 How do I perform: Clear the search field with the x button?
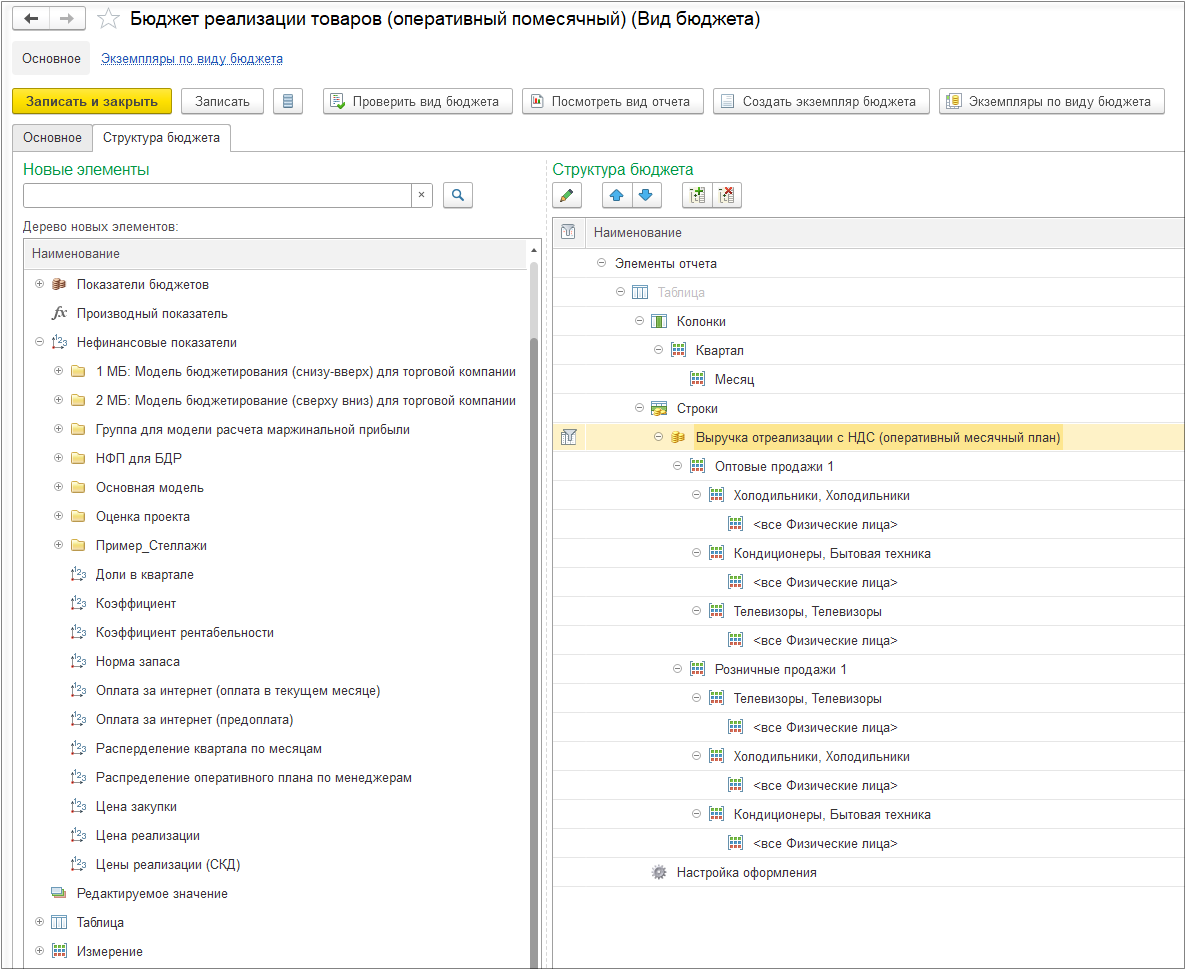[421, 196]
